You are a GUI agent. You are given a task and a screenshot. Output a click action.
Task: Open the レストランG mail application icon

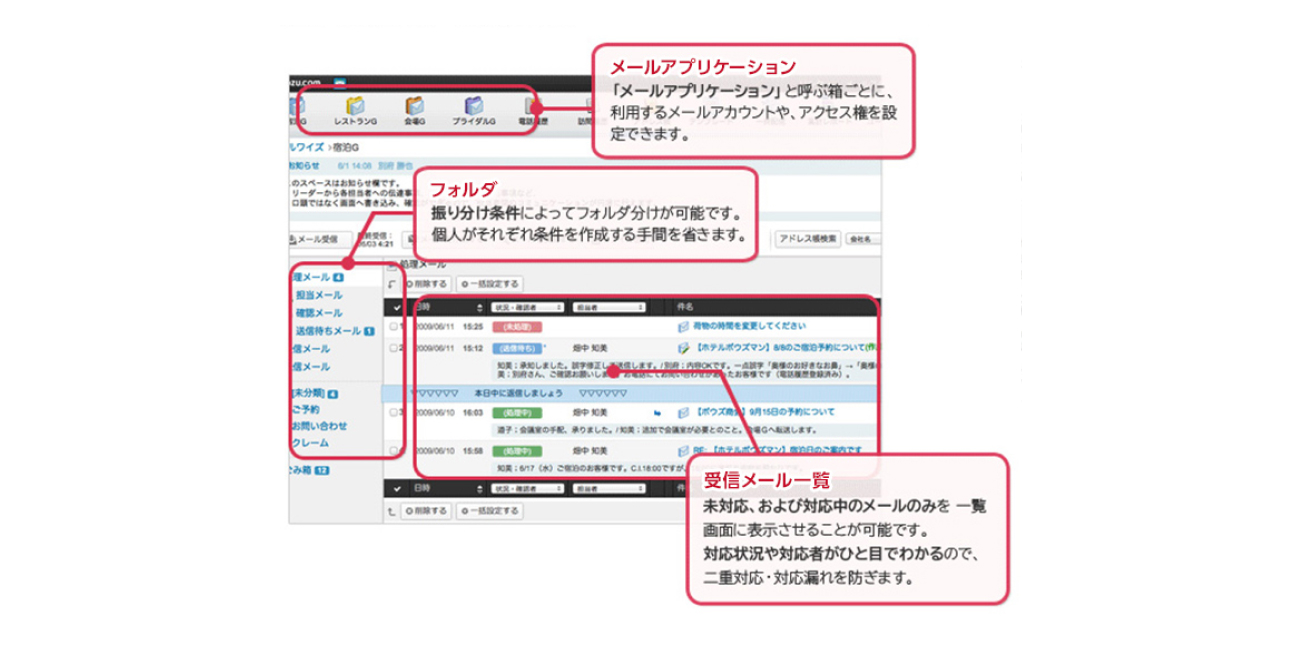click(x=356, y=106)
